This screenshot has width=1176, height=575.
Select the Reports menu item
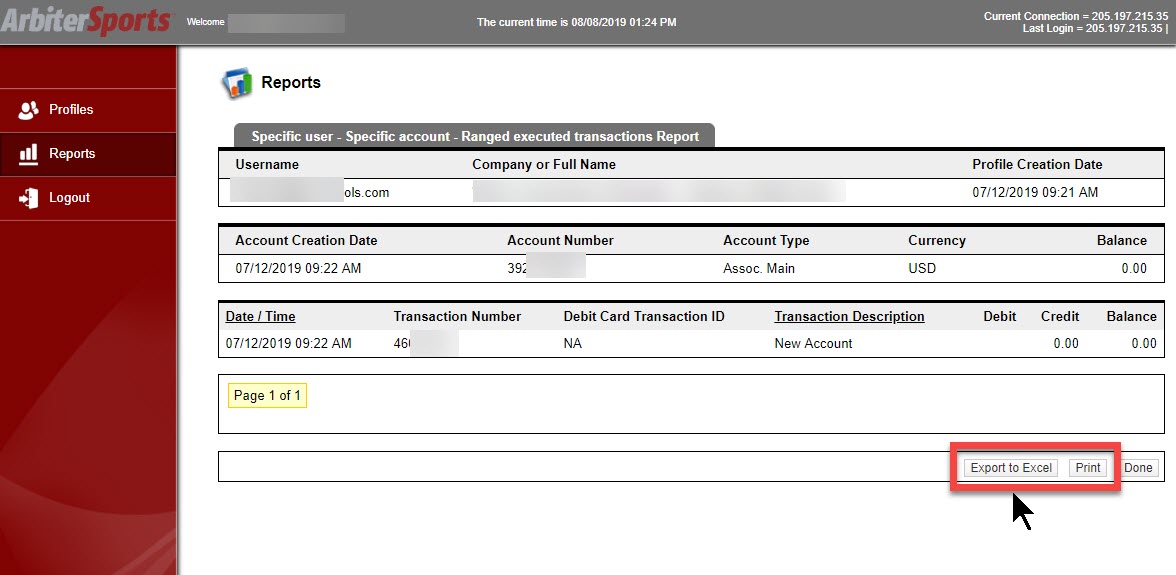[x=88, y=154]
